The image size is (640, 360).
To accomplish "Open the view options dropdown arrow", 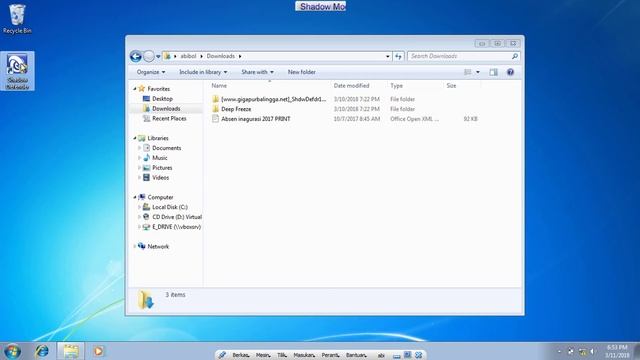I will tap(478, 72).
